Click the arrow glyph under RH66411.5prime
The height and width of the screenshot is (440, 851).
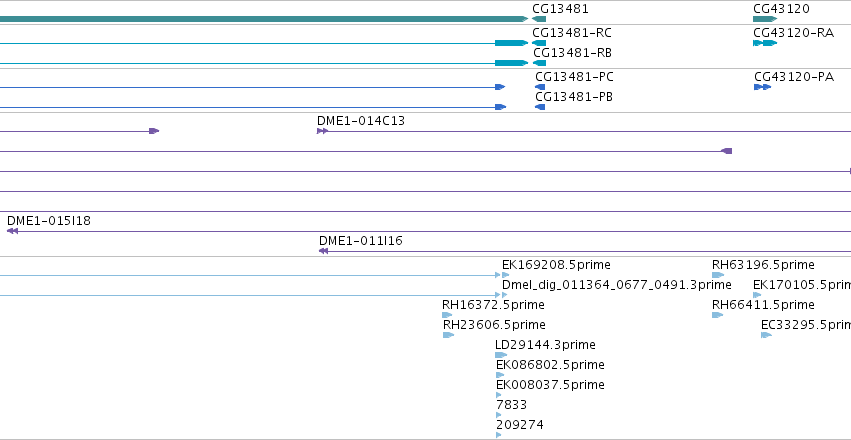click(717, 315)
